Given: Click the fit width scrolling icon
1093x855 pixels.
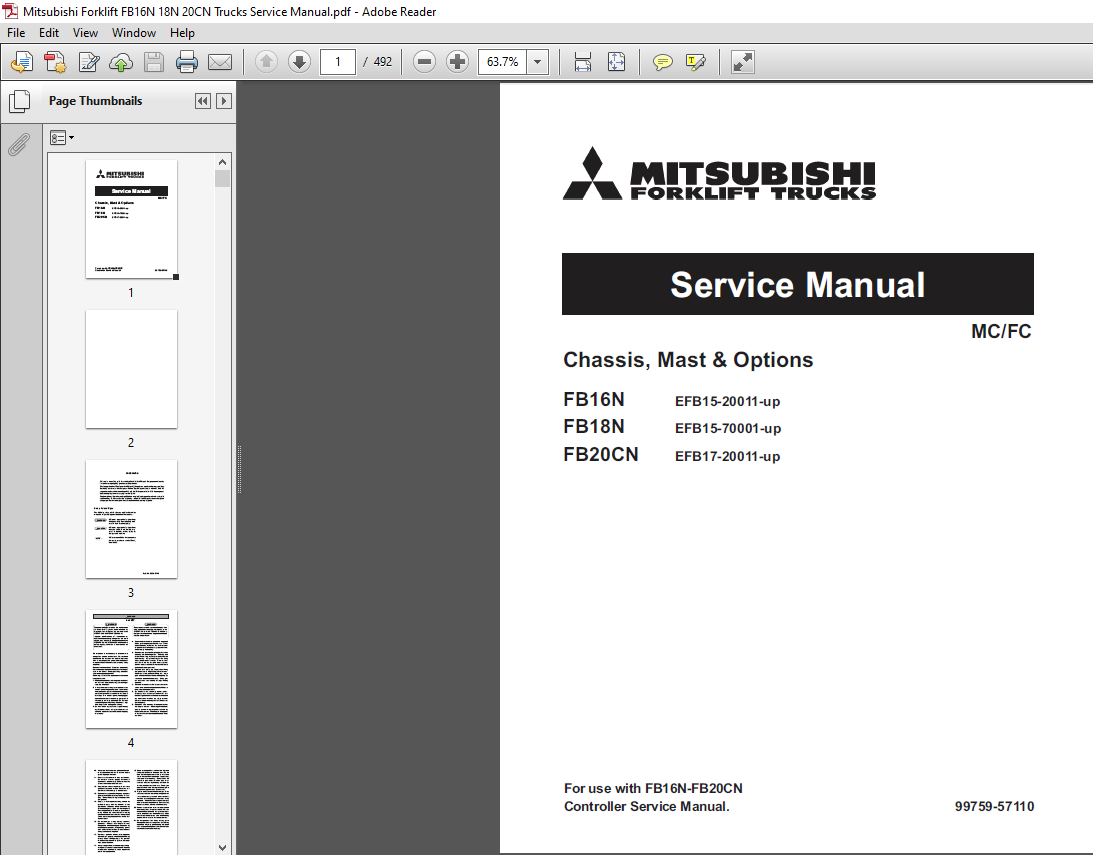Looking at the screenshot, I should point(583,62).
